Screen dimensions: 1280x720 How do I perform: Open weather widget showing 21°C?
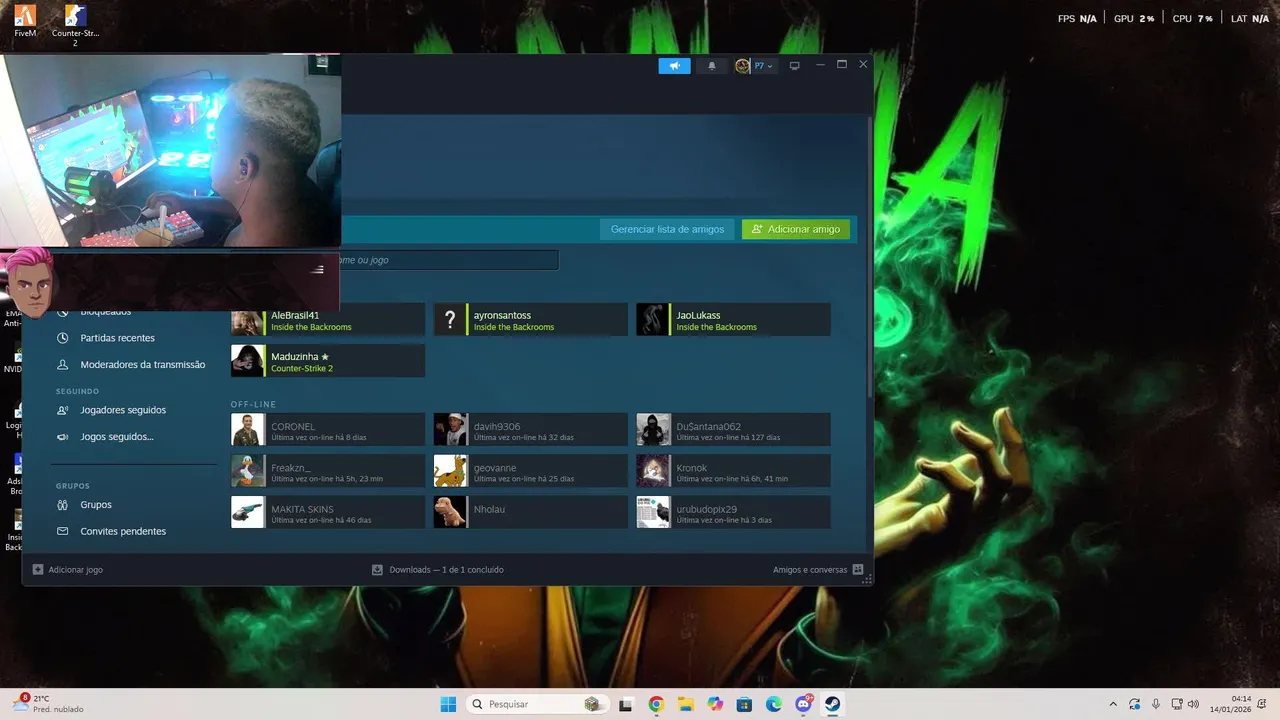click(47, 704)
